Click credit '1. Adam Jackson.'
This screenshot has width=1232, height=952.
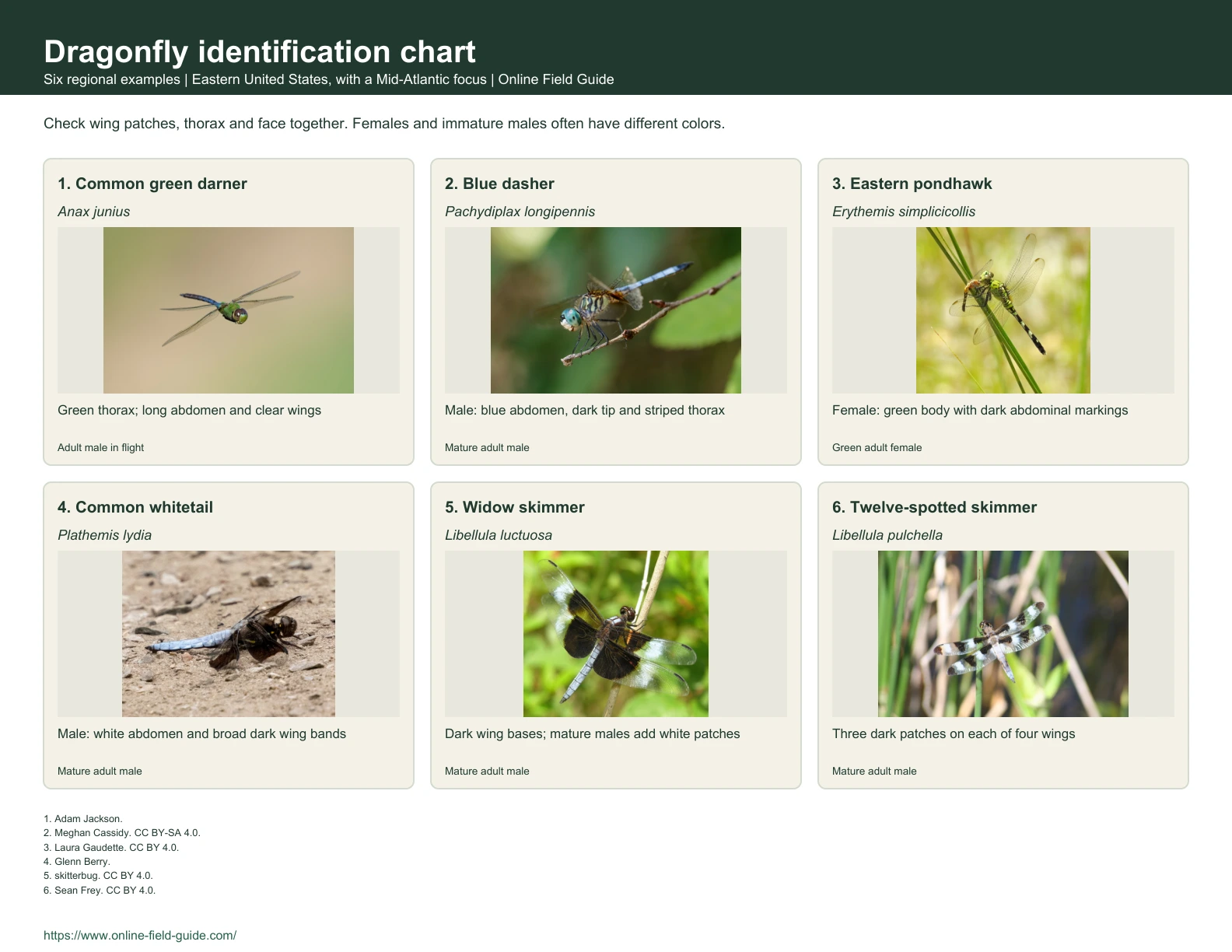click(83, 818)
